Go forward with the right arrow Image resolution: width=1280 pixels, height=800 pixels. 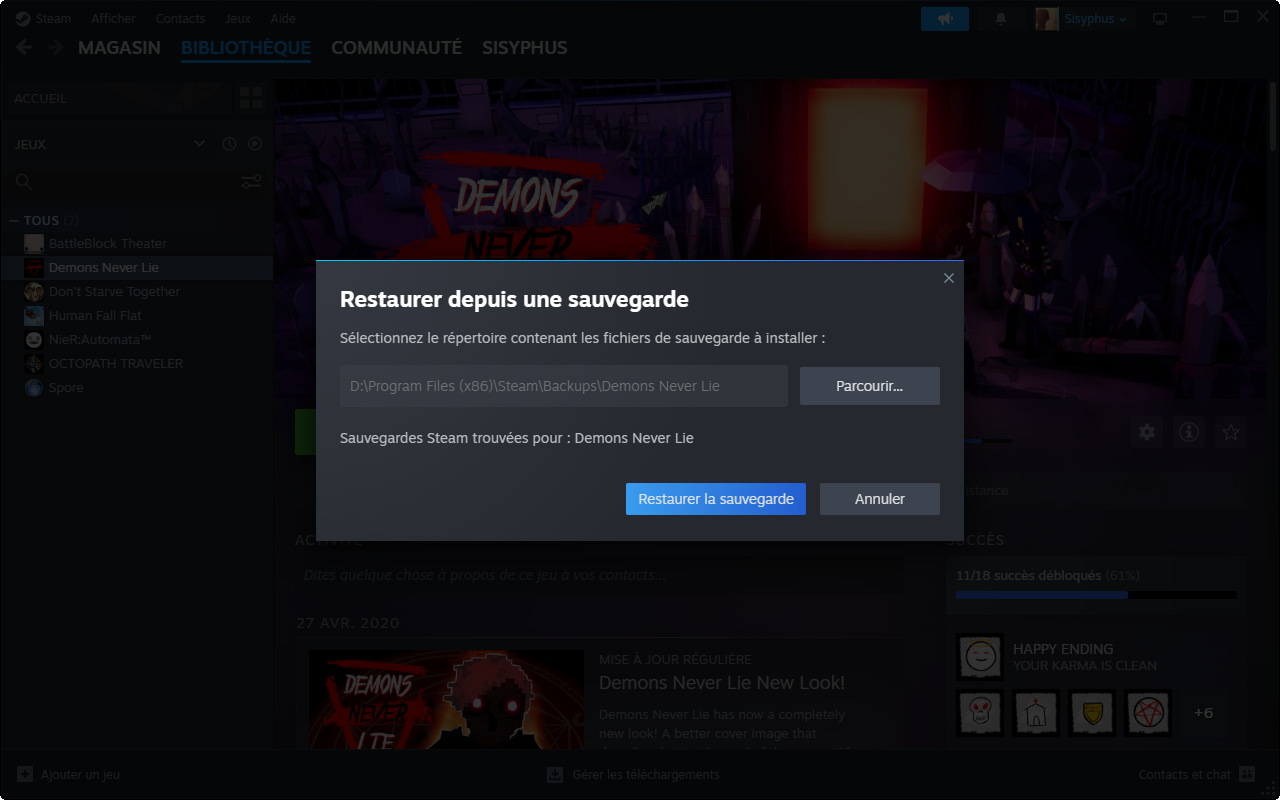(56, 48)
